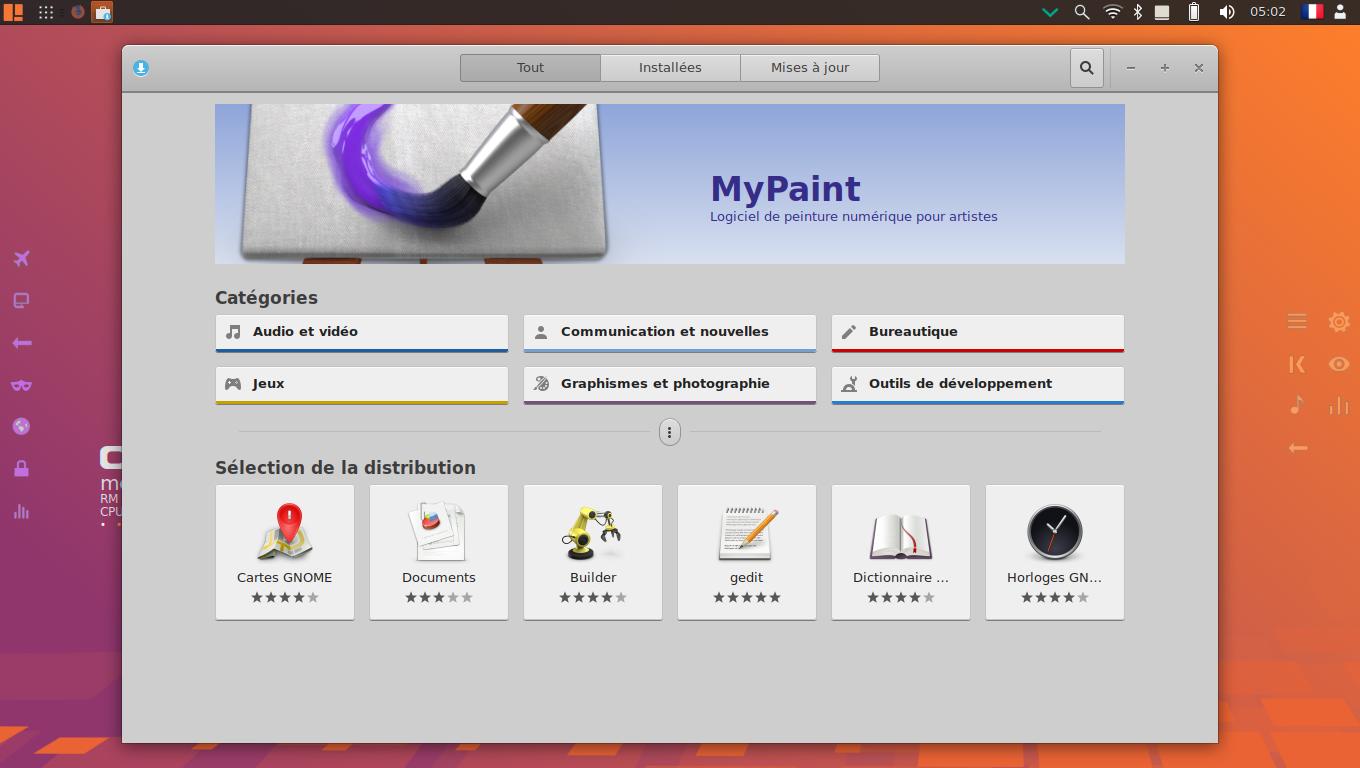Screen dimensions: 1360x768
Task: Click the orange music note icon on the right desktop strip
Action: click(x=1297, y=405)
